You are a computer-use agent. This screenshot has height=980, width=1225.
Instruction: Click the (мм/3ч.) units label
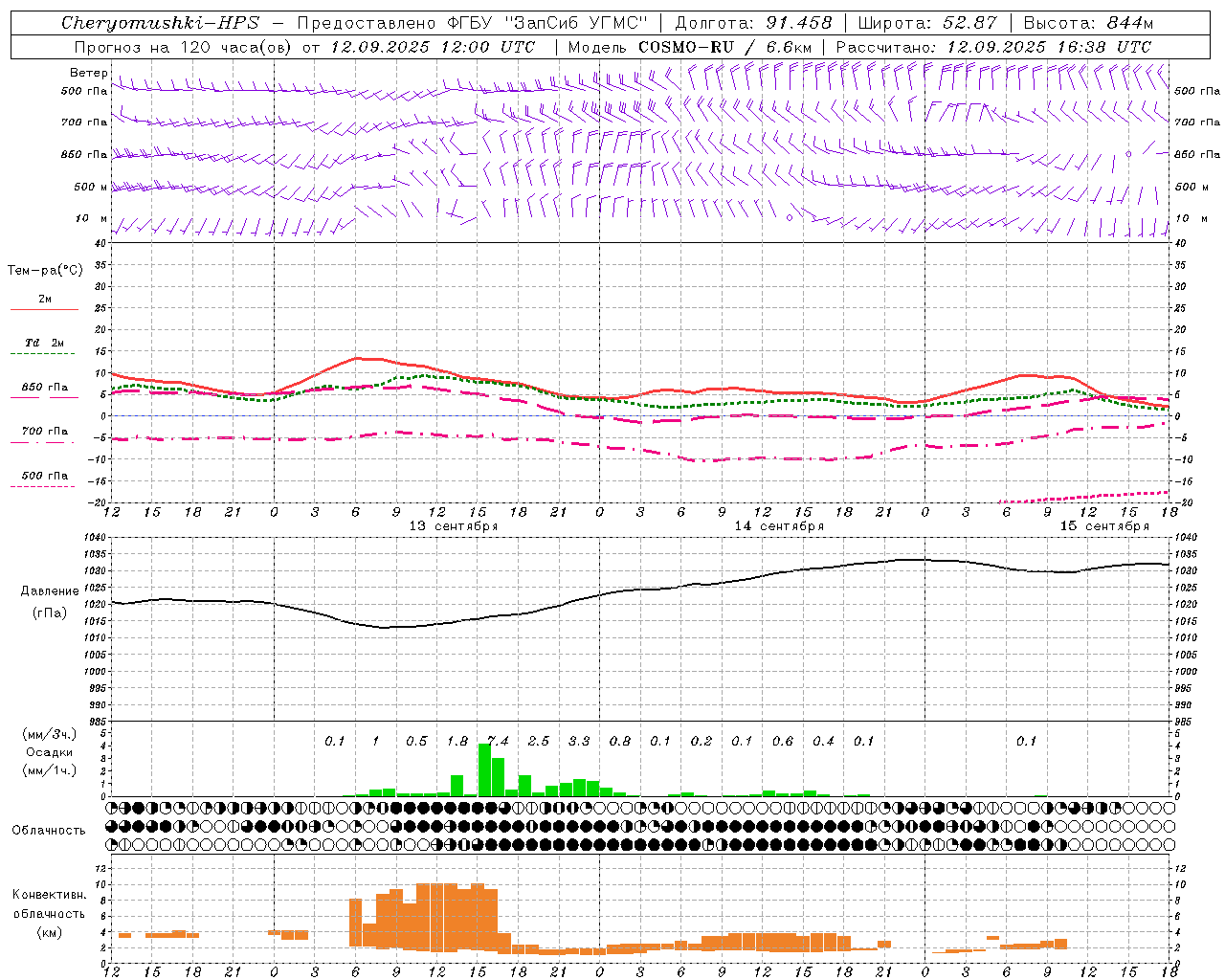pyautogui.click(x=49, y=734)
